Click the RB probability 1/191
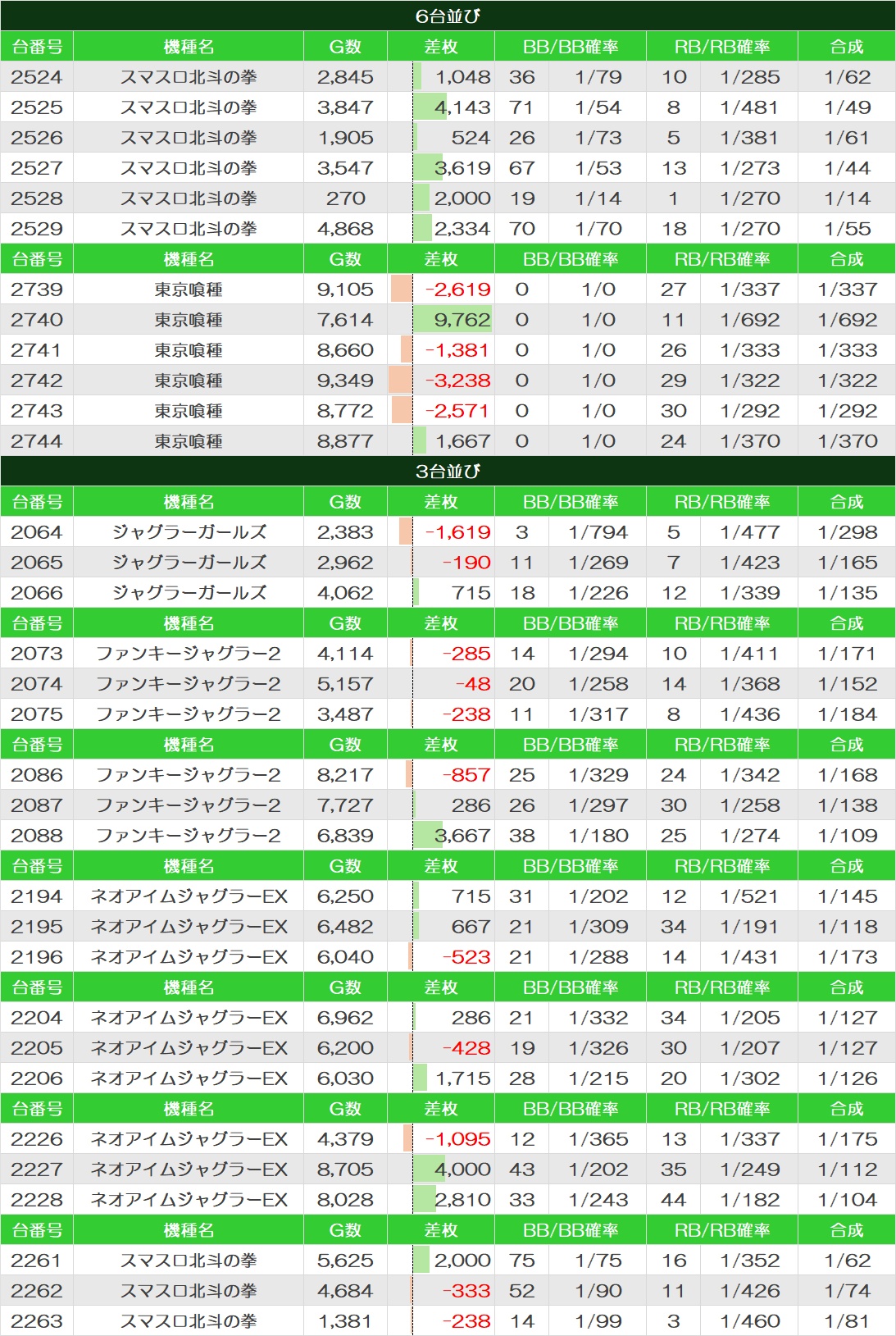 750,927
